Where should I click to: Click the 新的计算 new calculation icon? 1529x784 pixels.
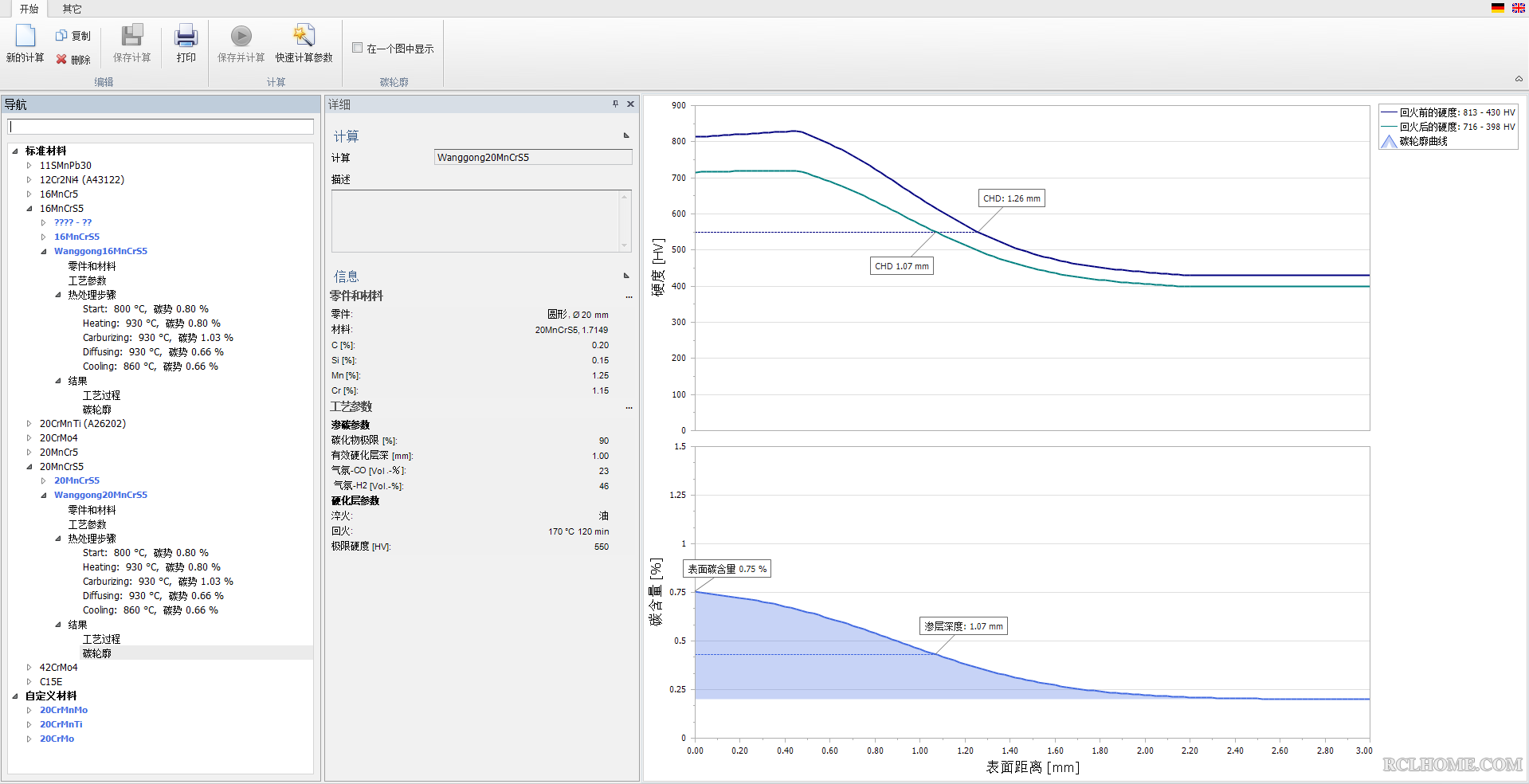pyautogui.click(x=25, y=36)
